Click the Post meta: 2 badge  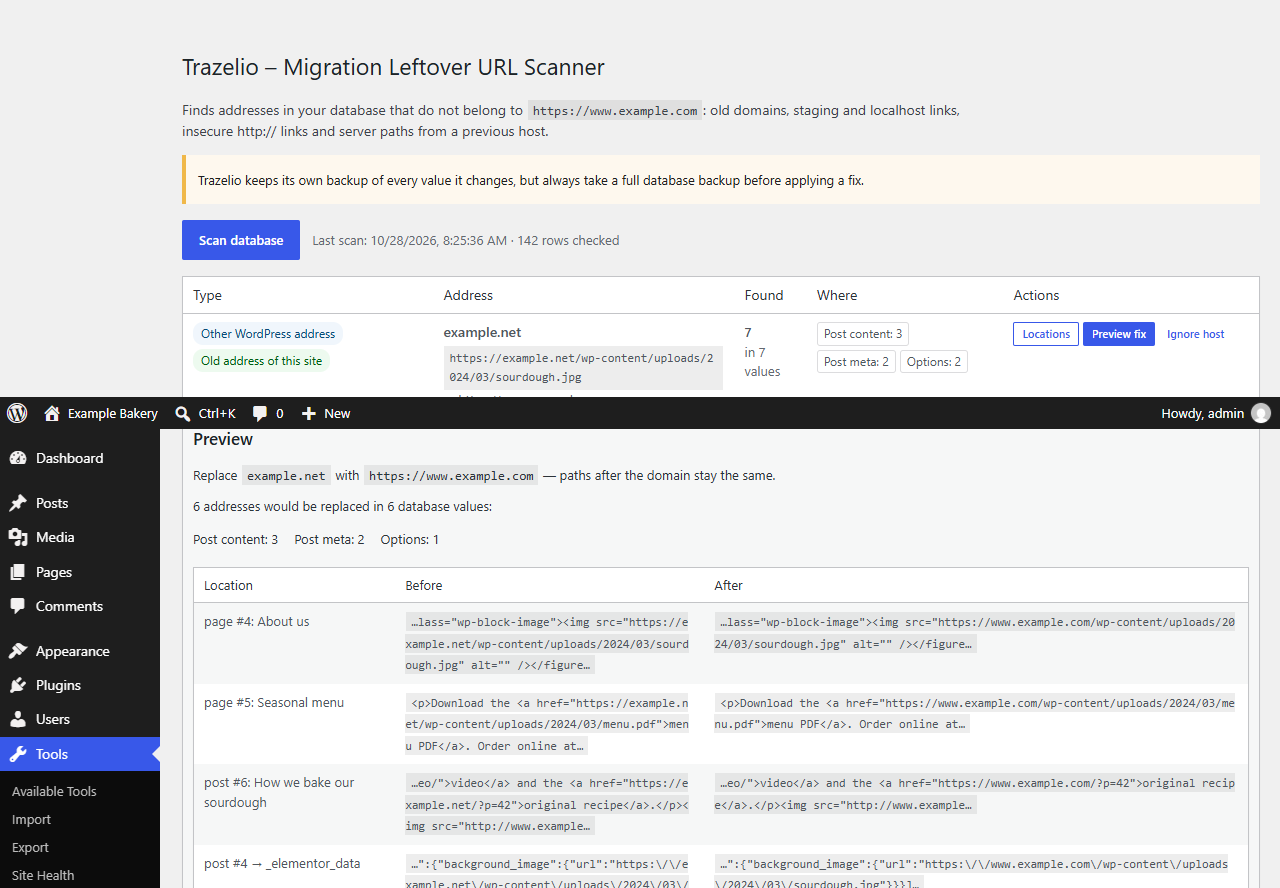click(x=856, y=362)
